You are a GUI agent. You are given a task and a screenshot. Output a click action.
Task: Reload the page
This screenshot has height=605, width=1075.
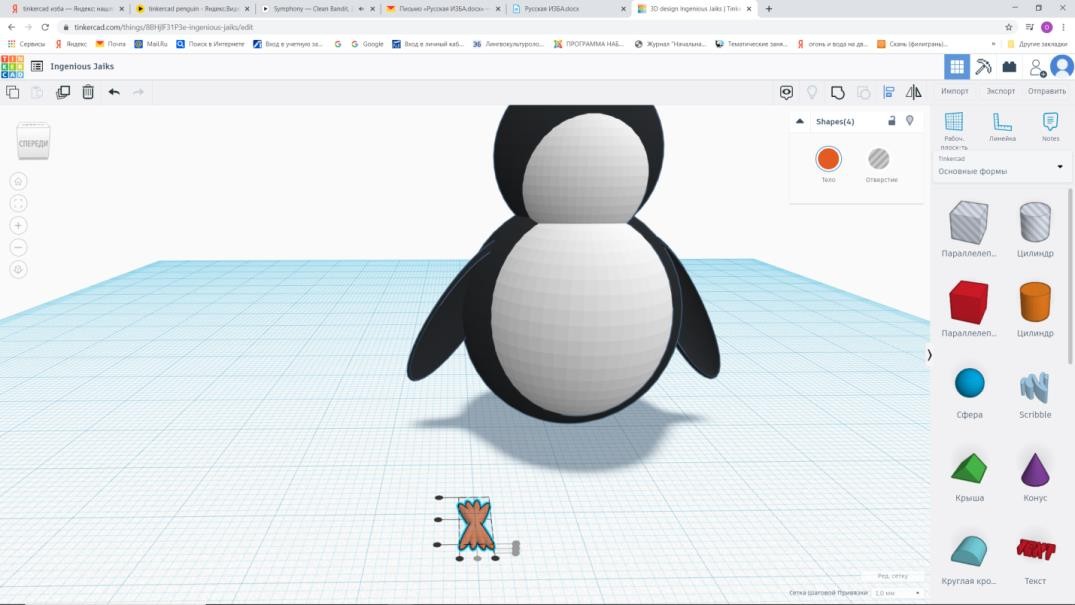coord(45,27)
